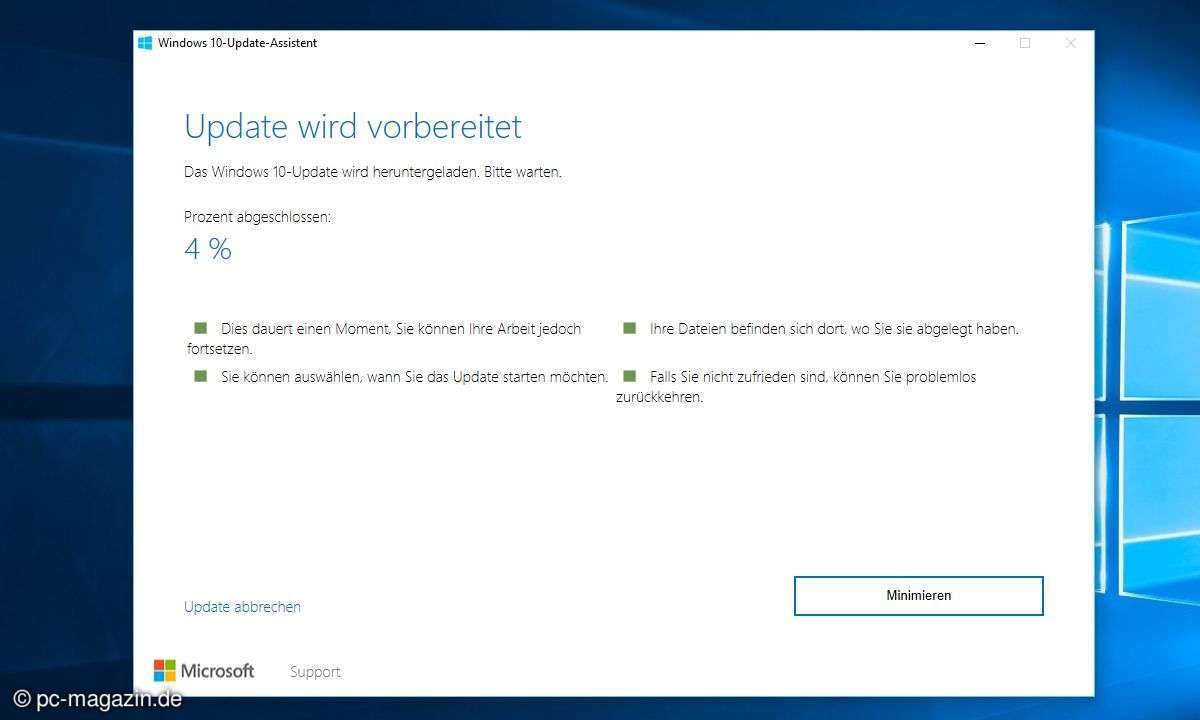This screenshot has height=720, width=1200.
Task: Select the 'Update wird vorbereitet' heading
Action: coord(353,127)
